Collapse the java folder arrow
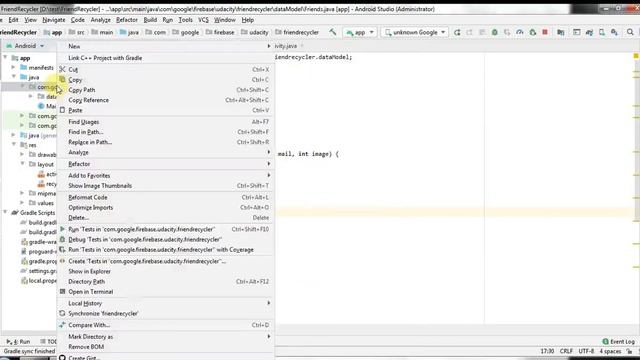The image size is (640, 360). click(x=13, y=77)
